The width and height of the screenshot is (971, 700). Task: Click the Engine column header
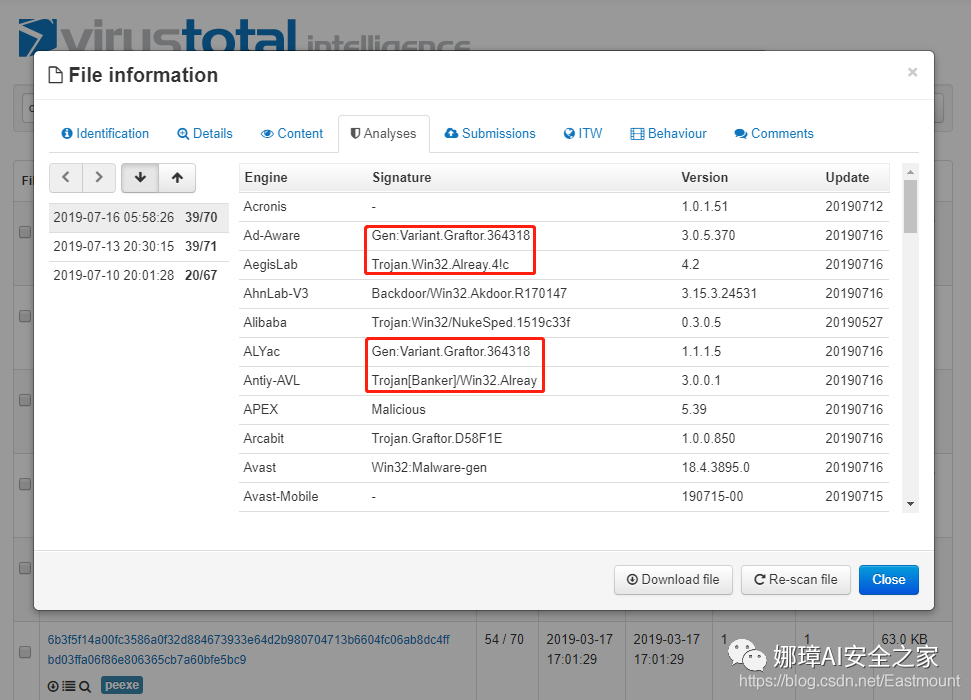266,178
